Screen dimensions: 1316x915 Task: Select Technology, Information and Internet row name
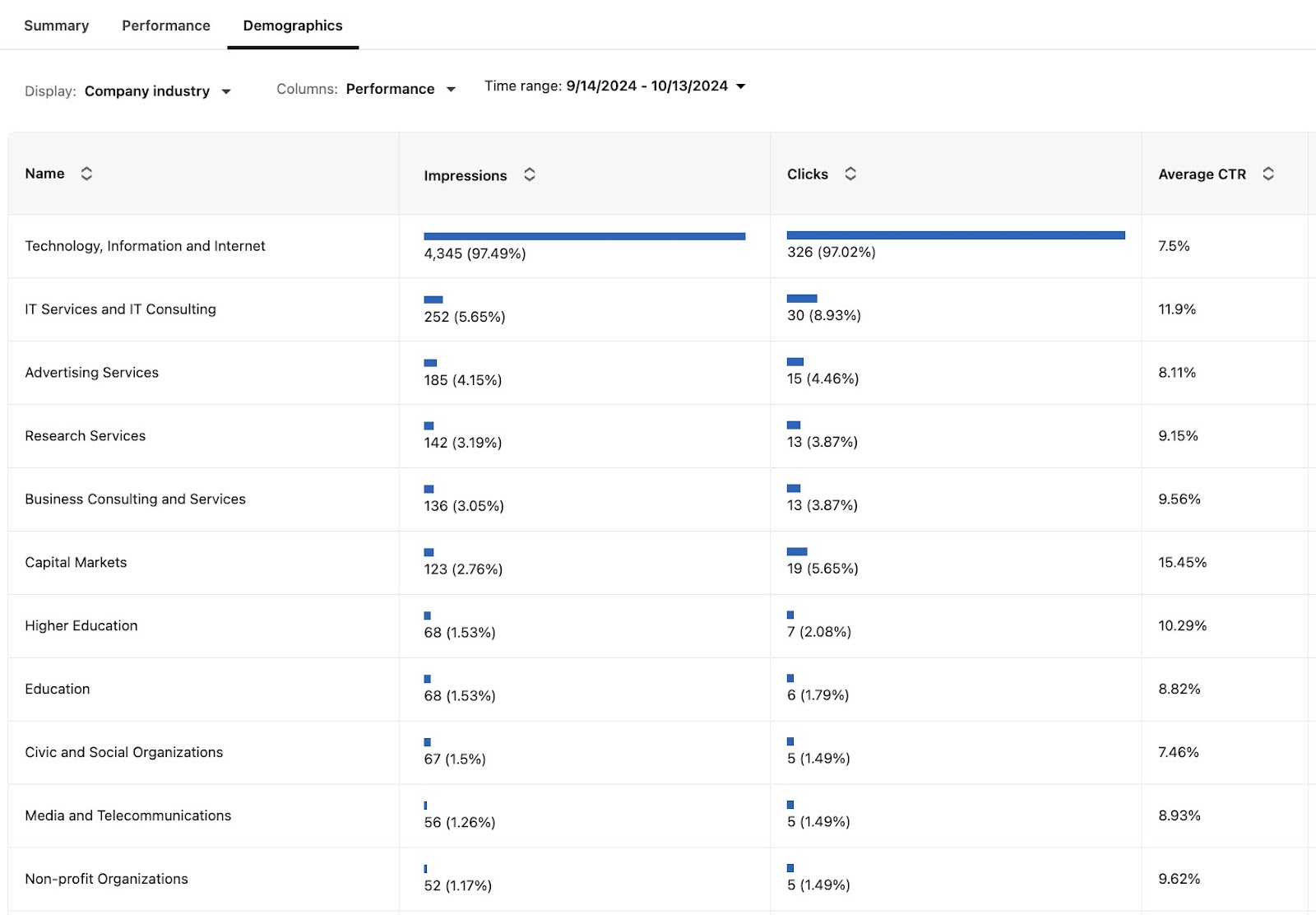point(146,246)
